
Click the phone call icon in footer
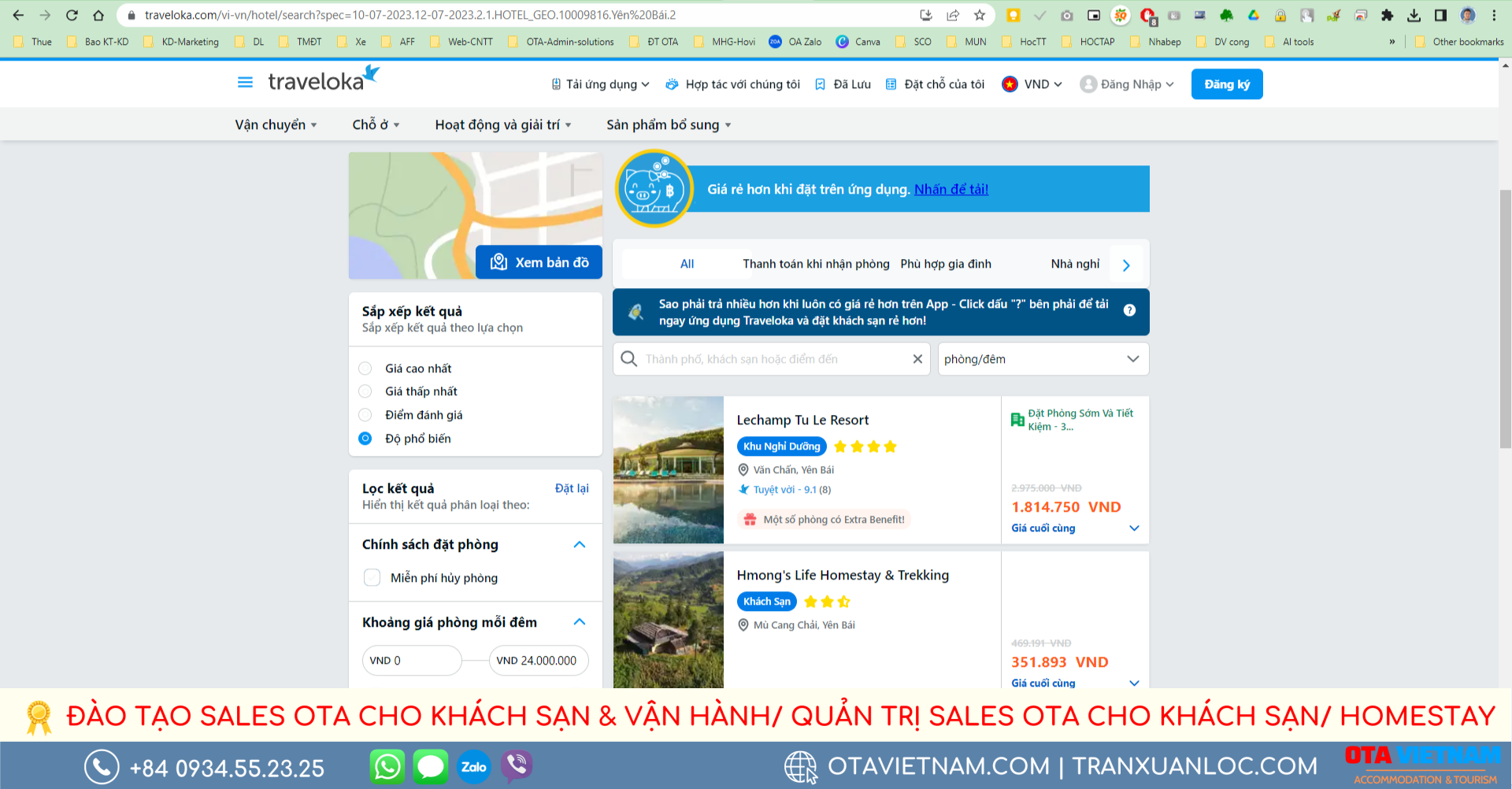(102, 767)
